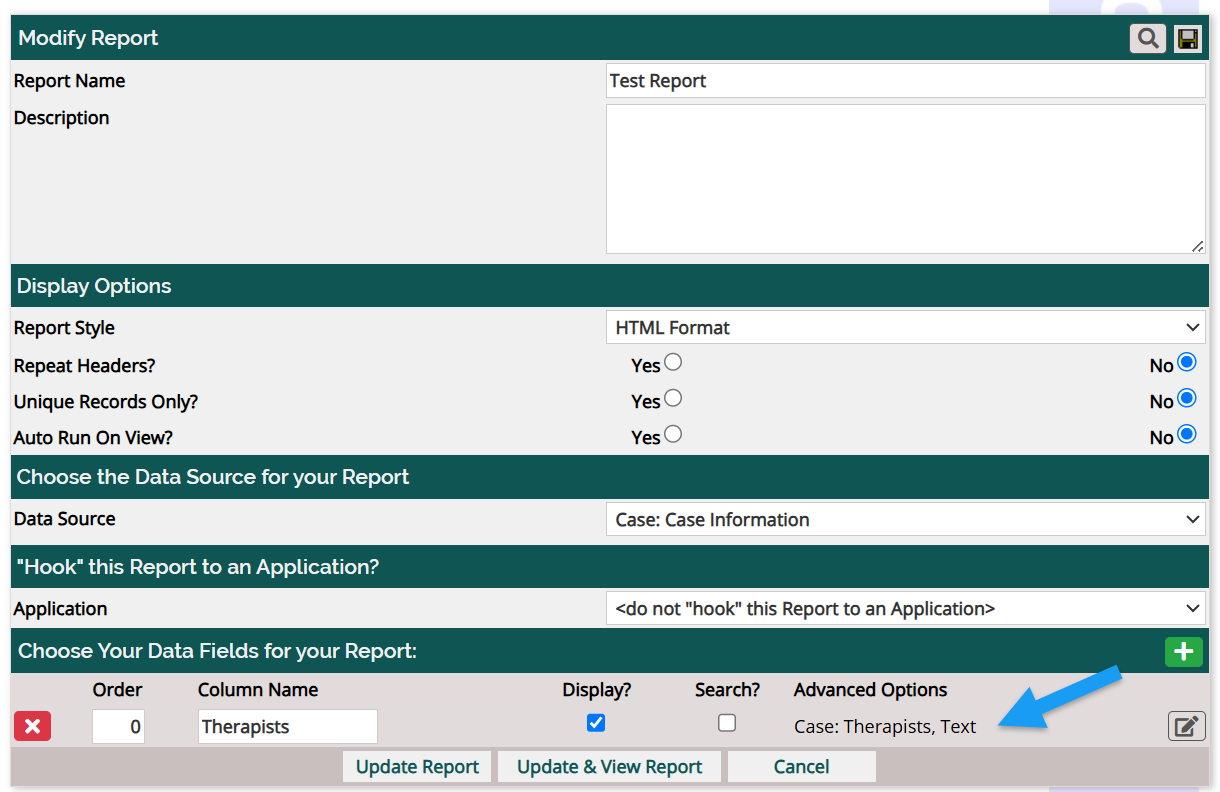1220x792 pixels.
Task: Uncheck the Display checkbox for Therapists
Action: pos(596,723)
